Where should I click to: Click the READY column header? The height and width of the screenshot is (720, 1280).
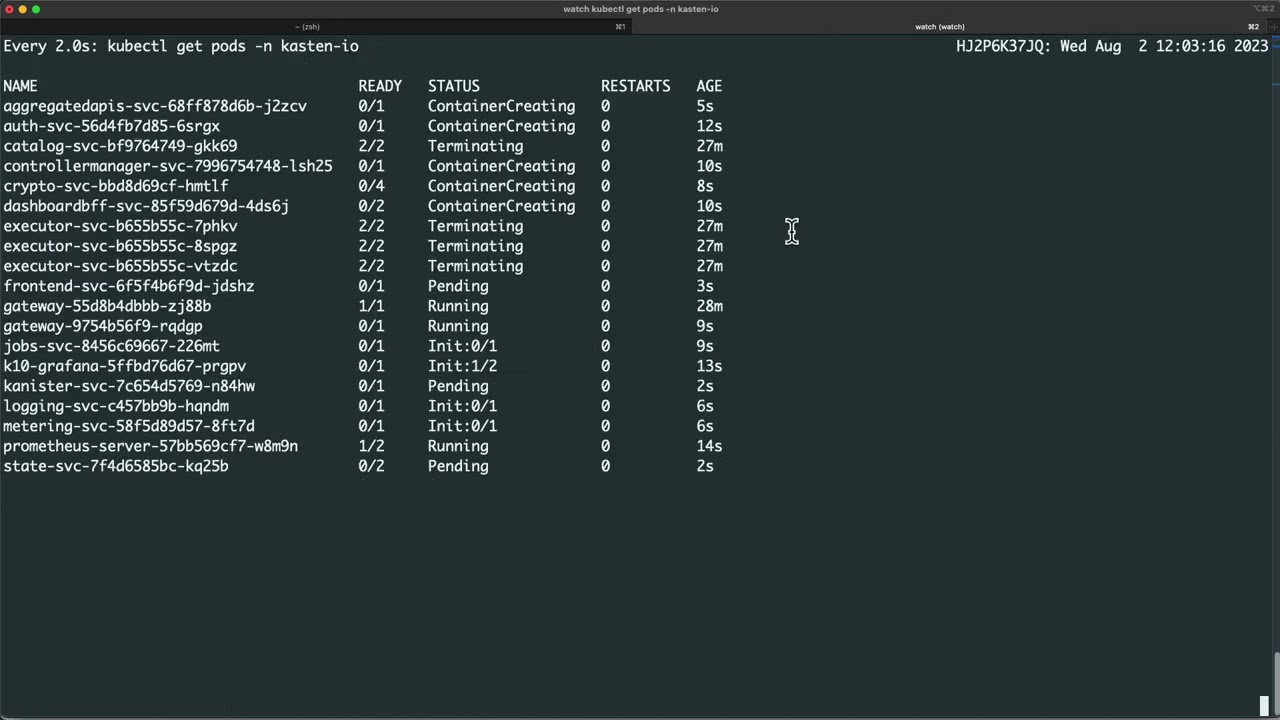click(380, 86)
